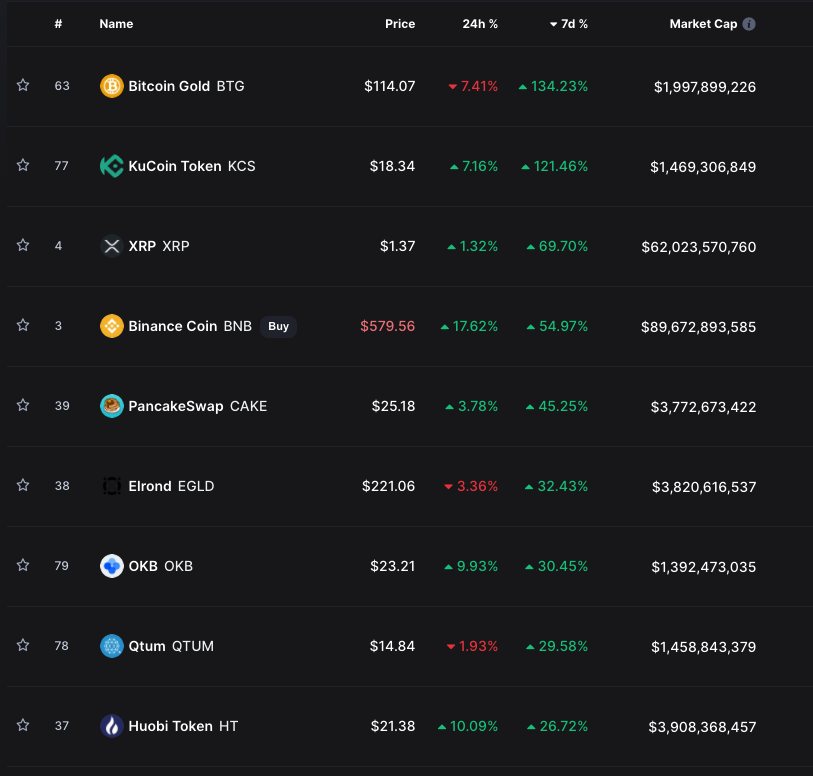This screenshot has height=776, width=813.
Task: Sort table by 24h % header
Action: pos(480,24)
